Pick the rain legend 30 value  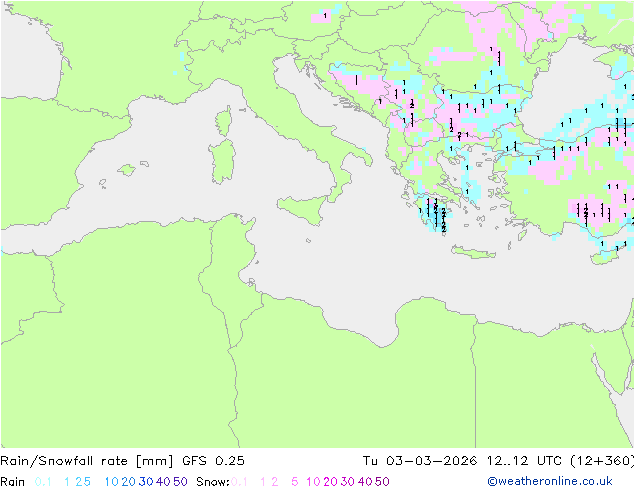click(x=146, y=482)
